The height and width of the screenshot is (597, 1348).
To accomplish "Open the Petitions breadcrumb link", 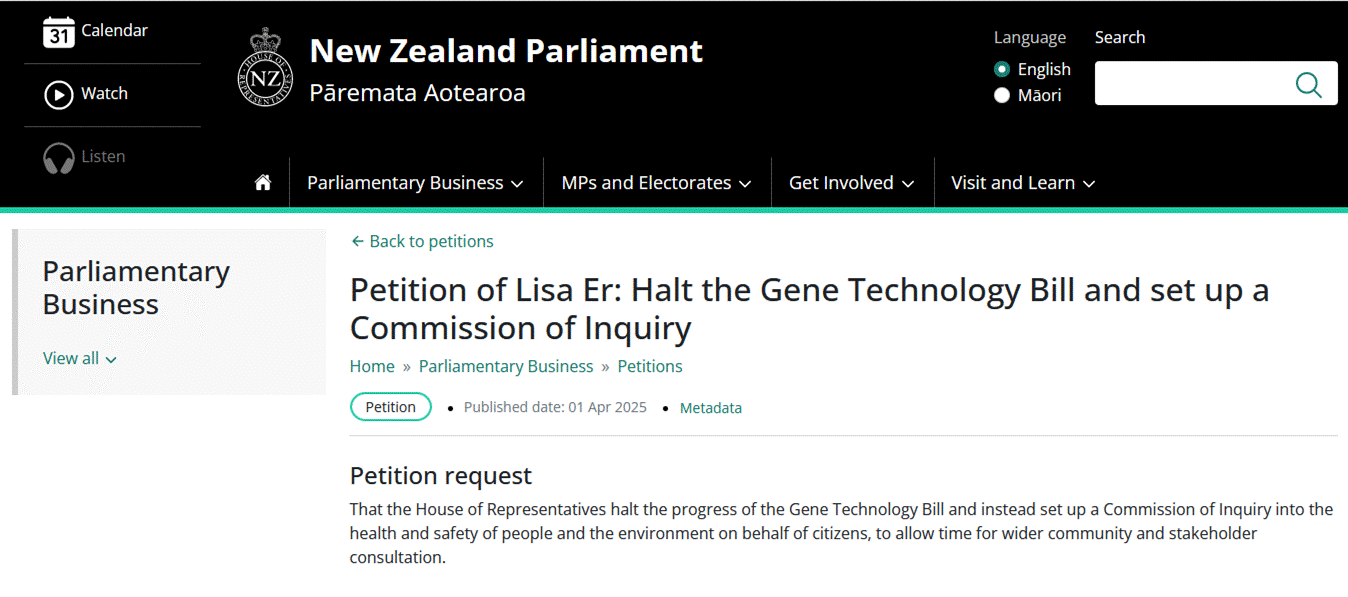I will 650,367.
